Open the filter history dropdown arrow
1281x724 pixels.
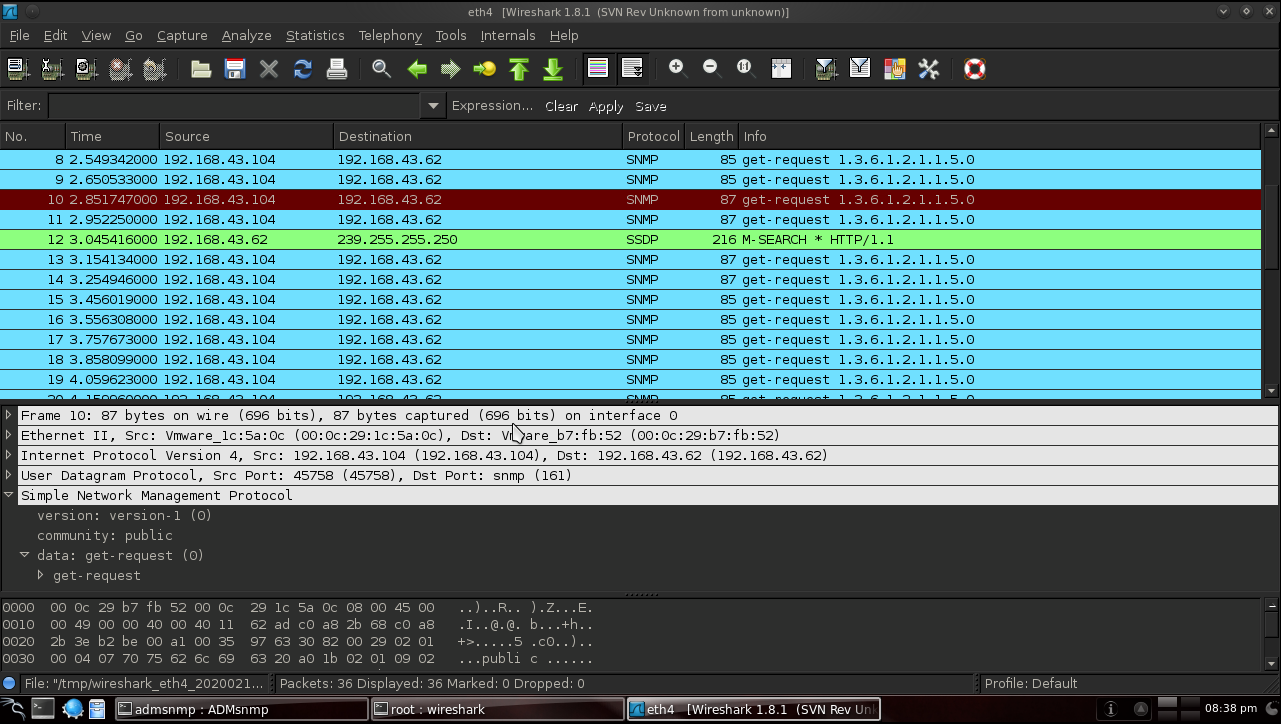[x=433, y=105]
